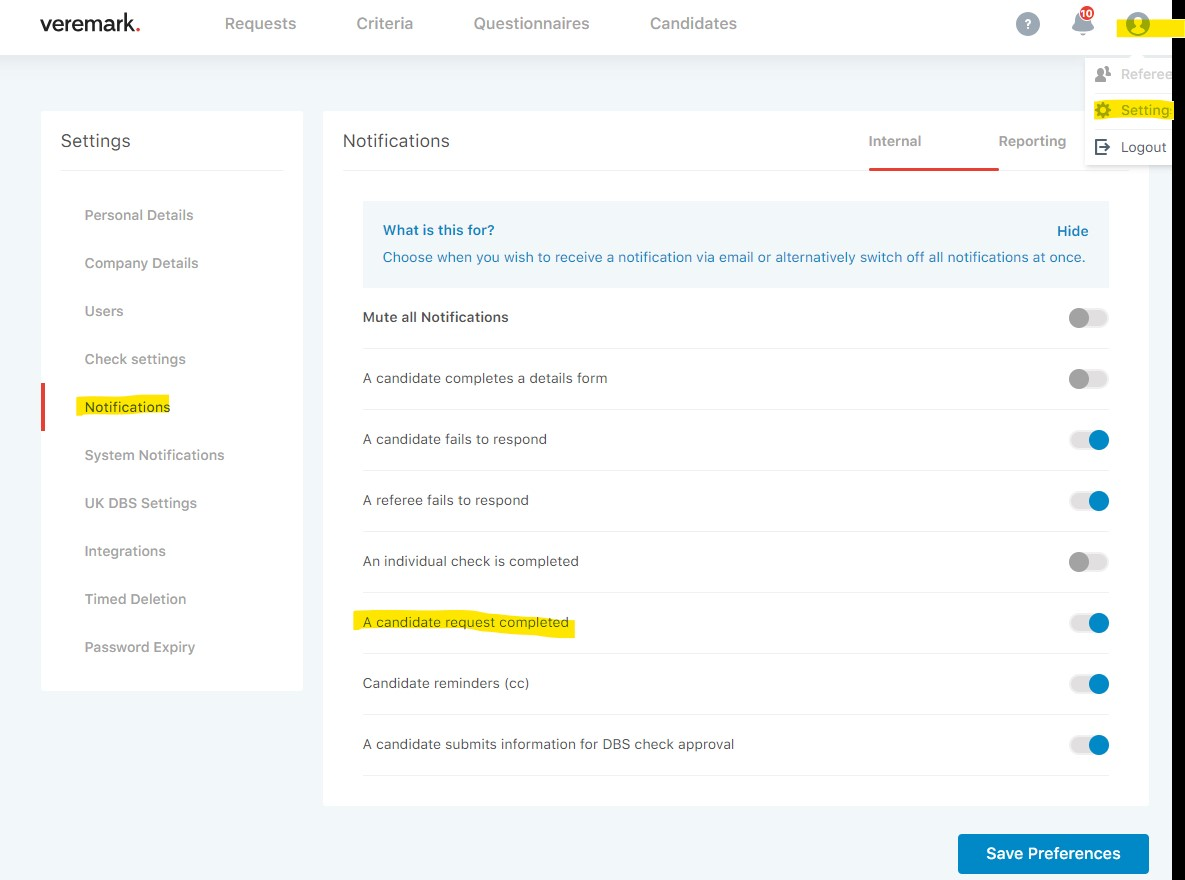Click the Save Preferences button
The width and height of the screenshot is (1185, 880).
[x=1052, y=853]
